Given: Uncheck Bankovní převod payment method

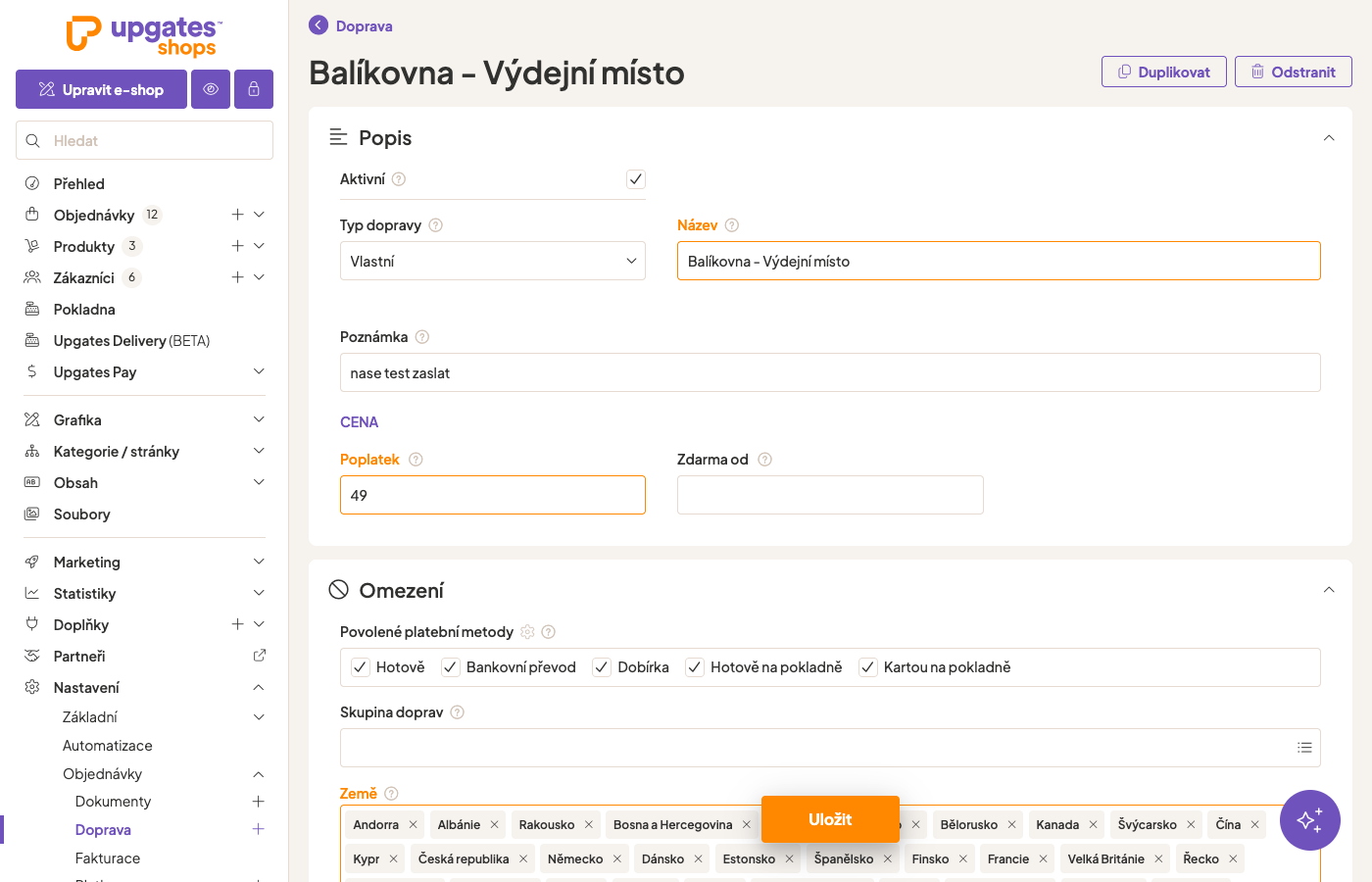Looking at the screenshot, I should click(x=451, y=667).
